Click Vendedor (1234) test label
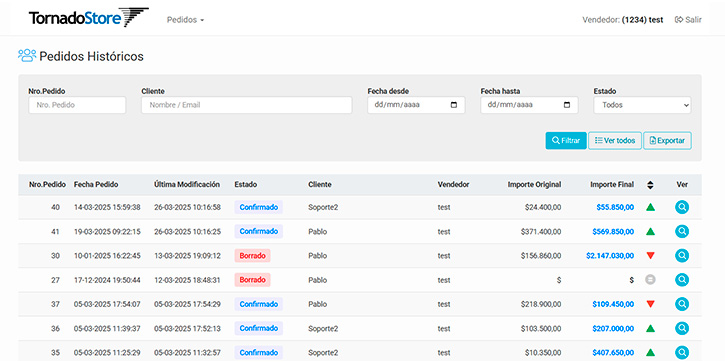The width and height of the screenshot is (725, 362). [x=623, y=20]
